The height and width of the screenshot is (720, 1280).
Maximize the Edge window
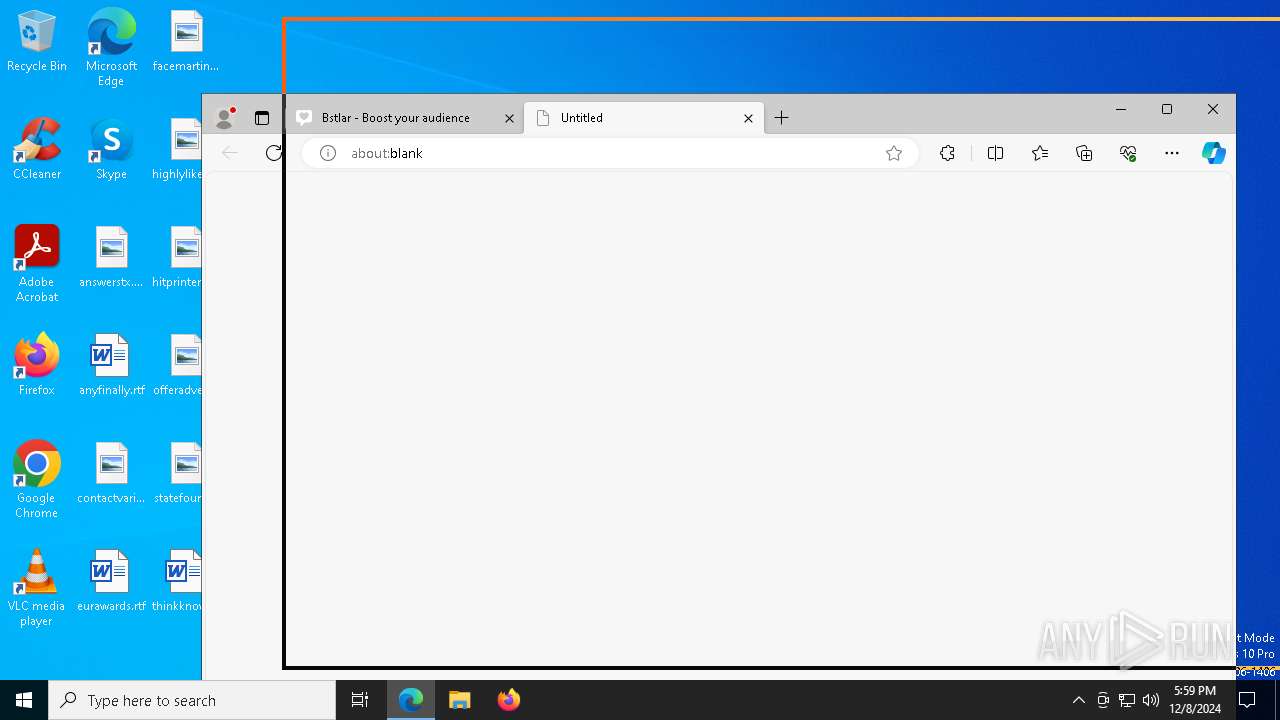click(x=1167, y=109)
